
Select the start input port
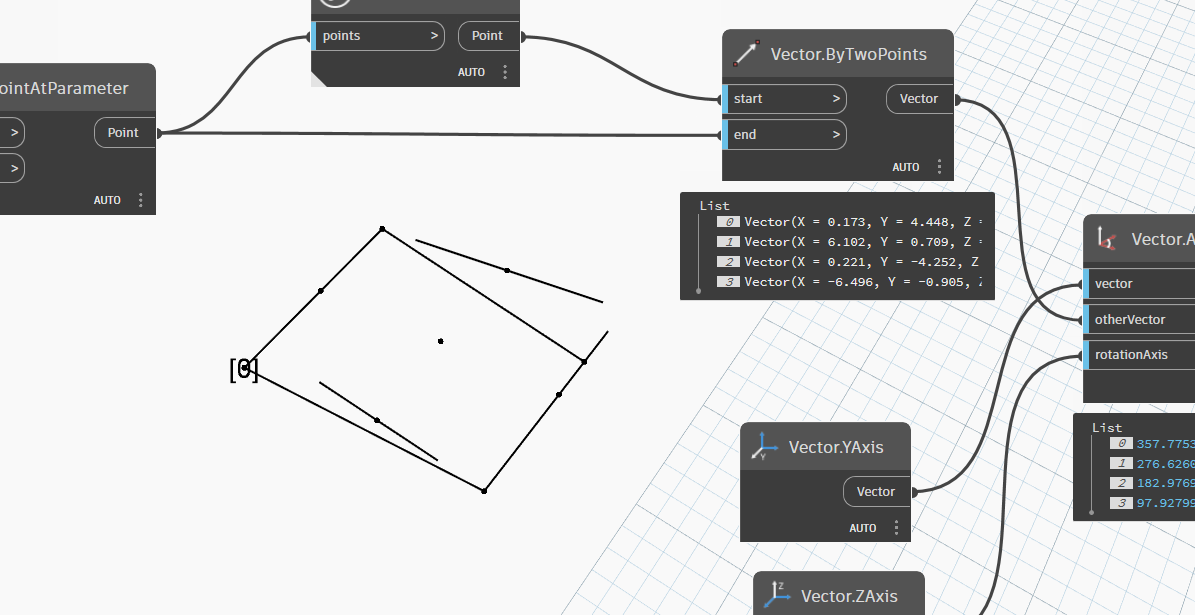pos(784,98)
